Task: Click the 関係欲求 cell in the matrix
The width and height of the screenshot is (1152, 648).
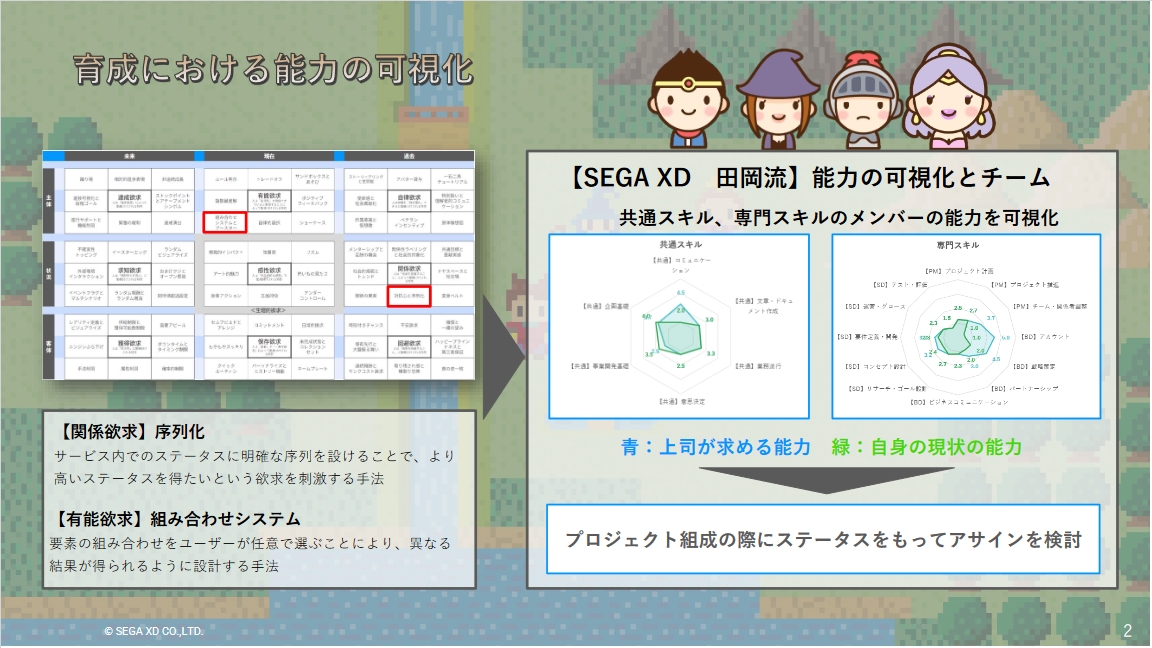Action: point(409,273)
